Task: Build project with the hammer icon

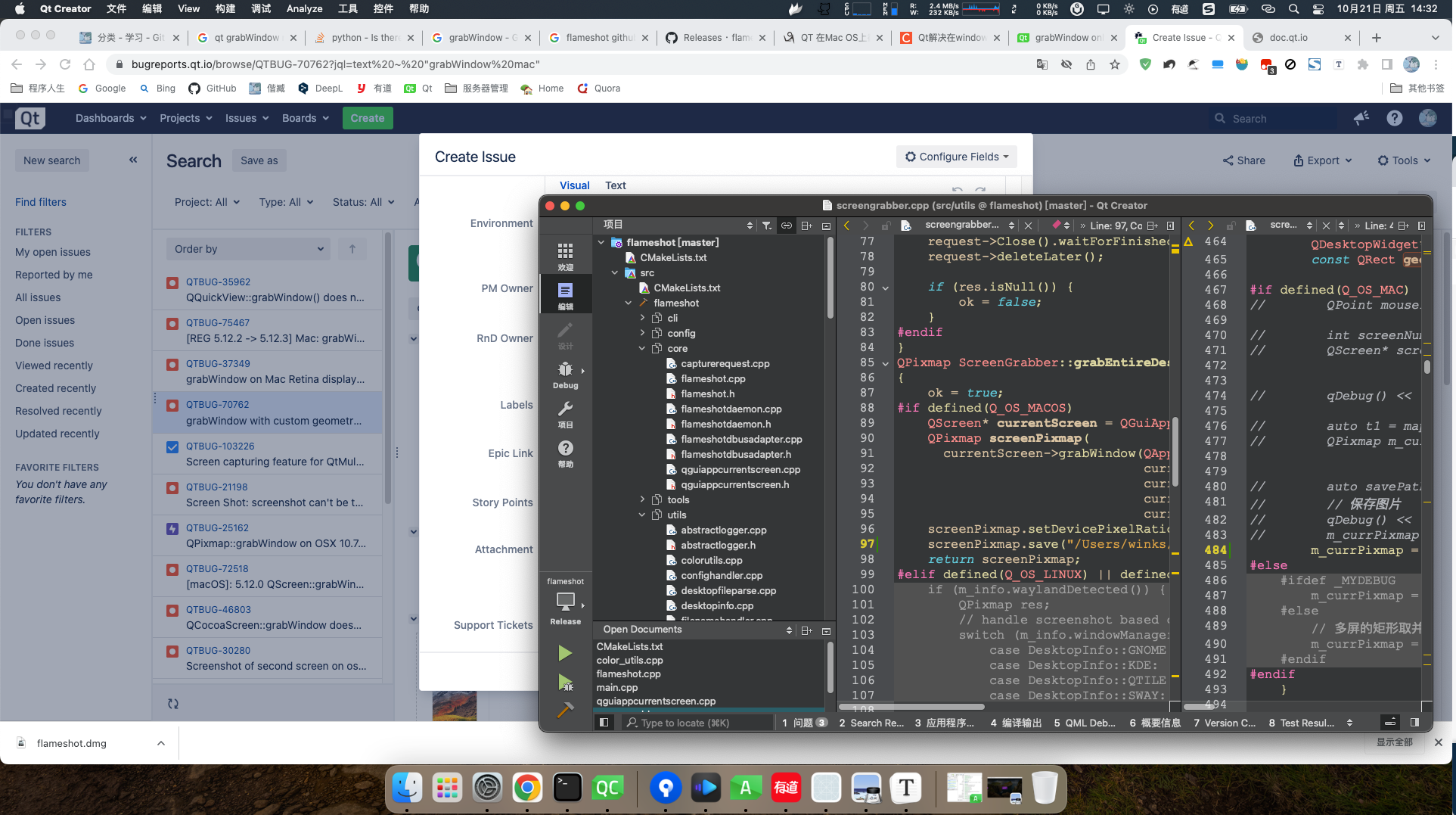Action: [565, 710]
